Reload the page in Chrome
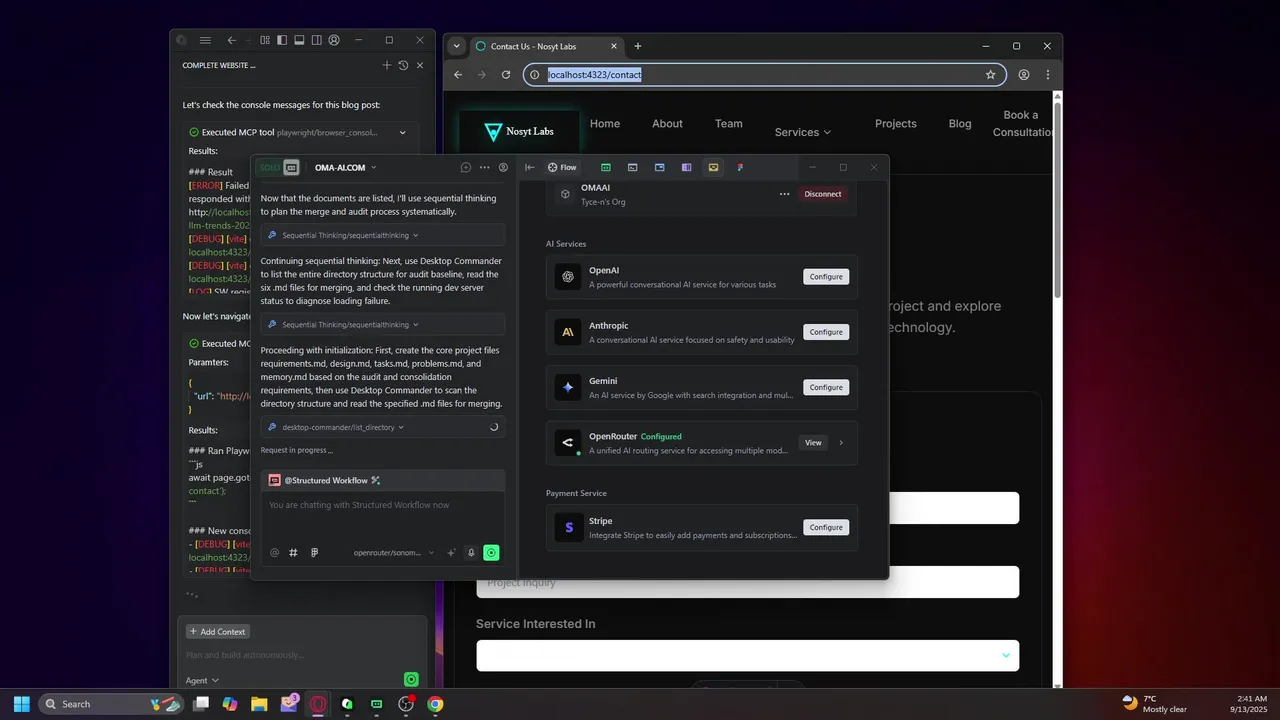Viewport: 1280px width, 720px height. [x=506, y=75]
